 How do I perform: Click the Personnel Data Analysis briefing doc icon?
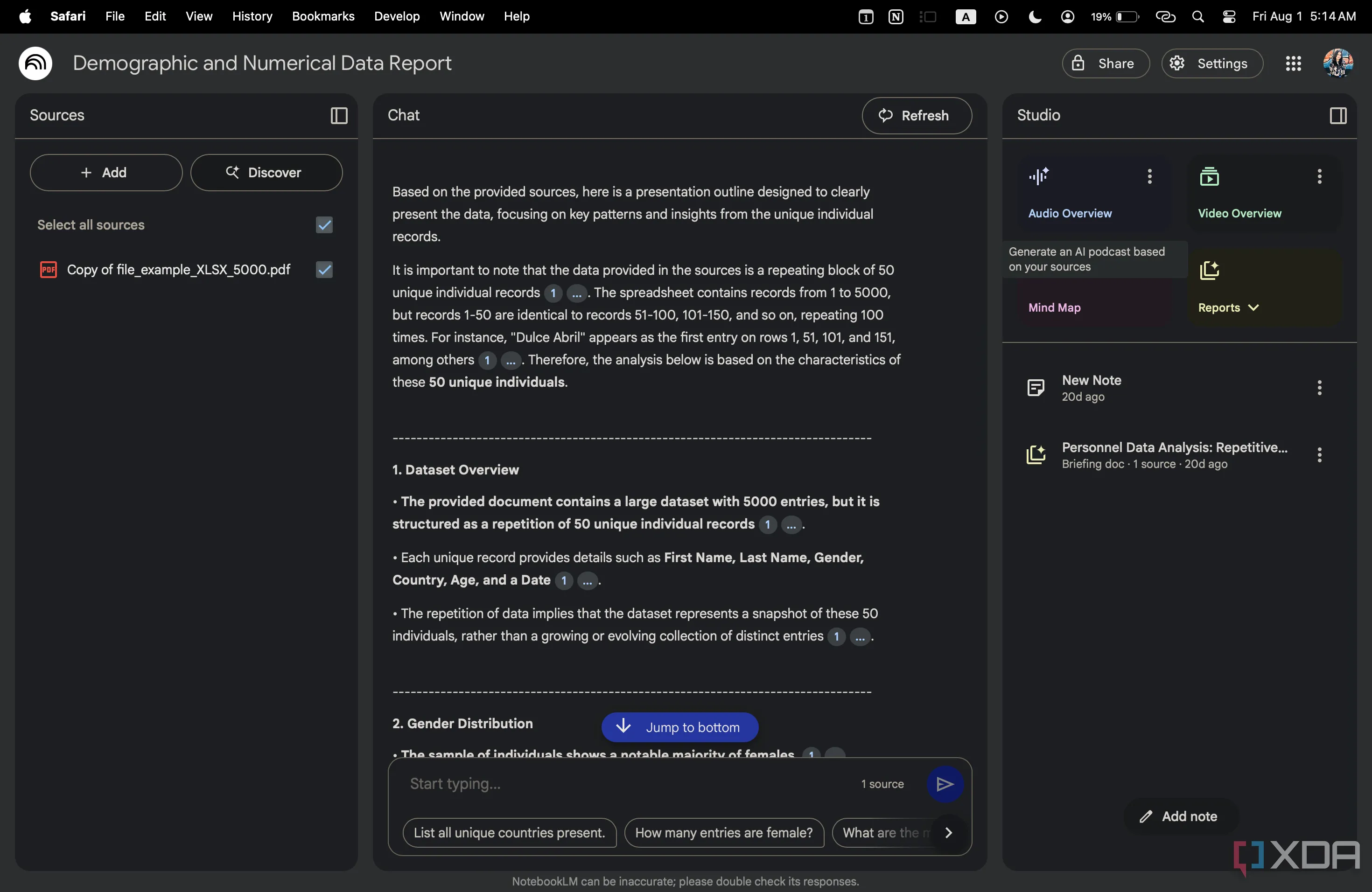1036,455
